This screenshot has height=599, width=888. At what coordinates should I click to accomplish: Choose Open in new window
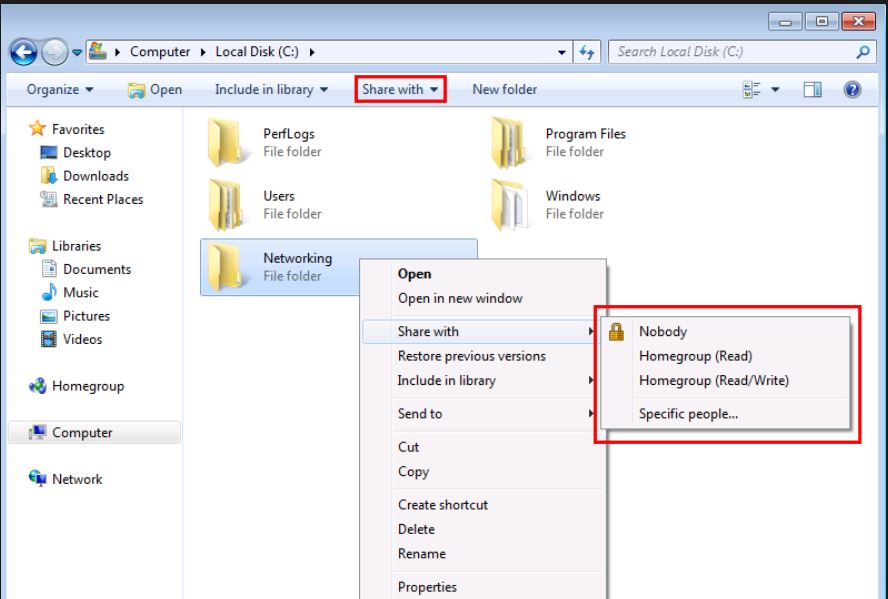(x=484, y=298)
